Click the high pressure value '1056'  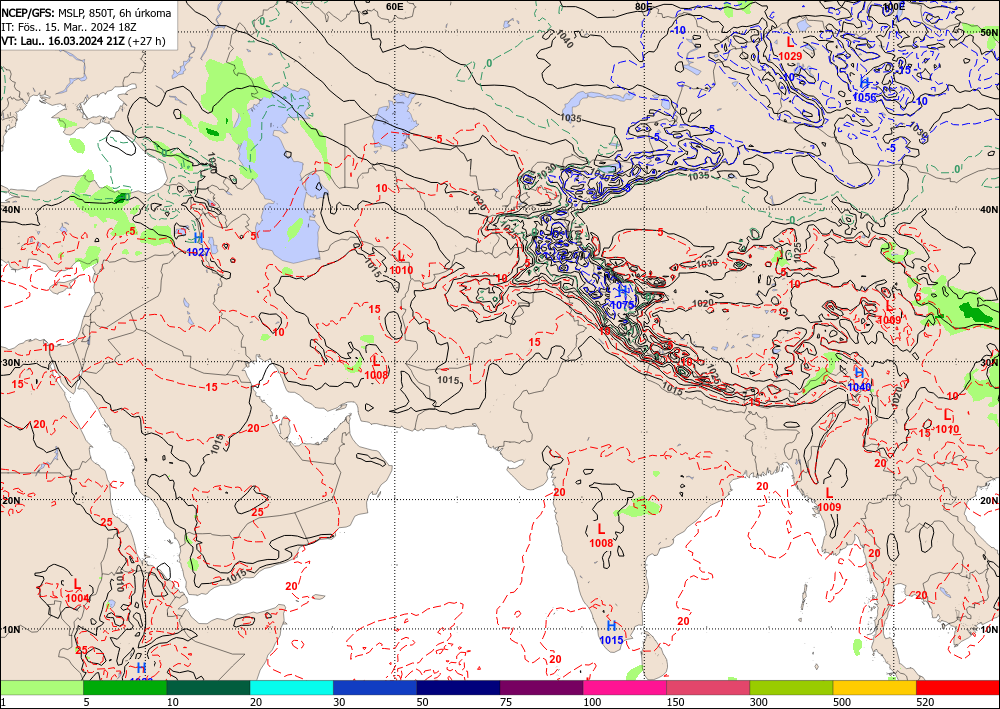point(865,97)
